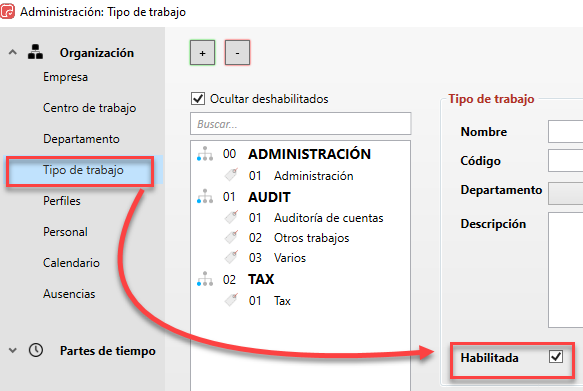Click into the Buscar search field
583x391 pixels.
300,123
